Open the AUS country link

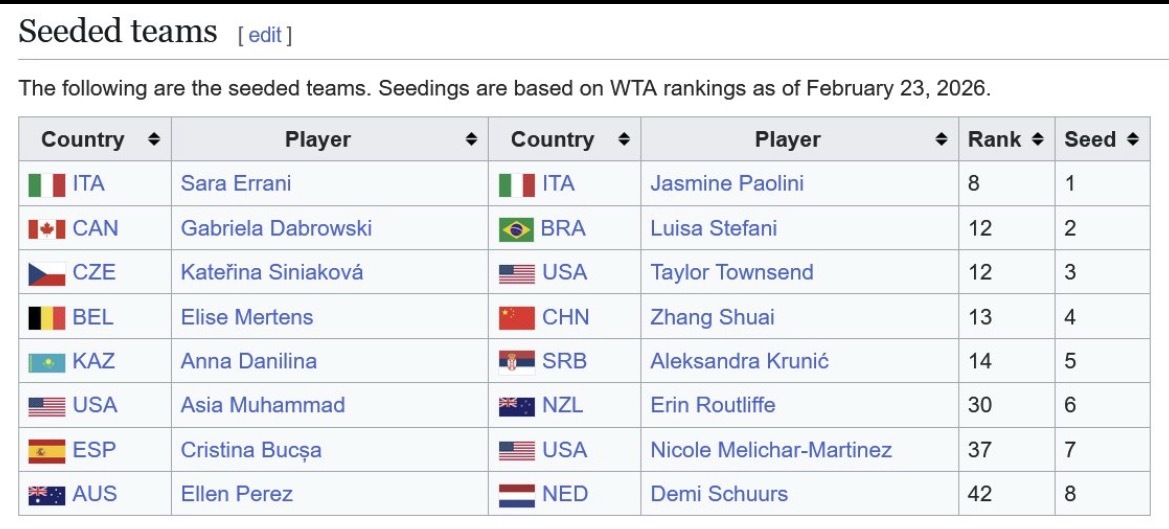pos(95,494)
